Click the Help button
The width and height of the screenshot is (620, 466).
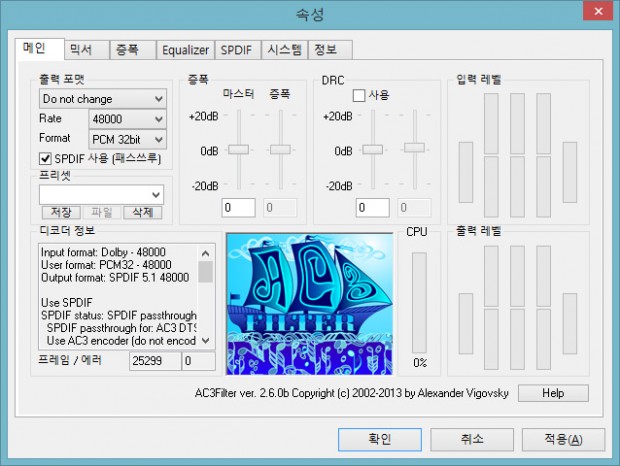[553, 393]
